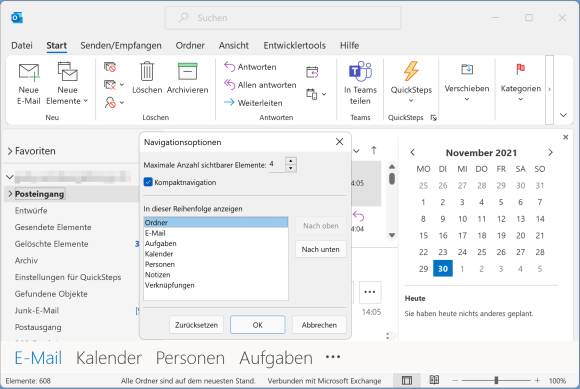Select the Archiv folder

click(x=26, y=261)
